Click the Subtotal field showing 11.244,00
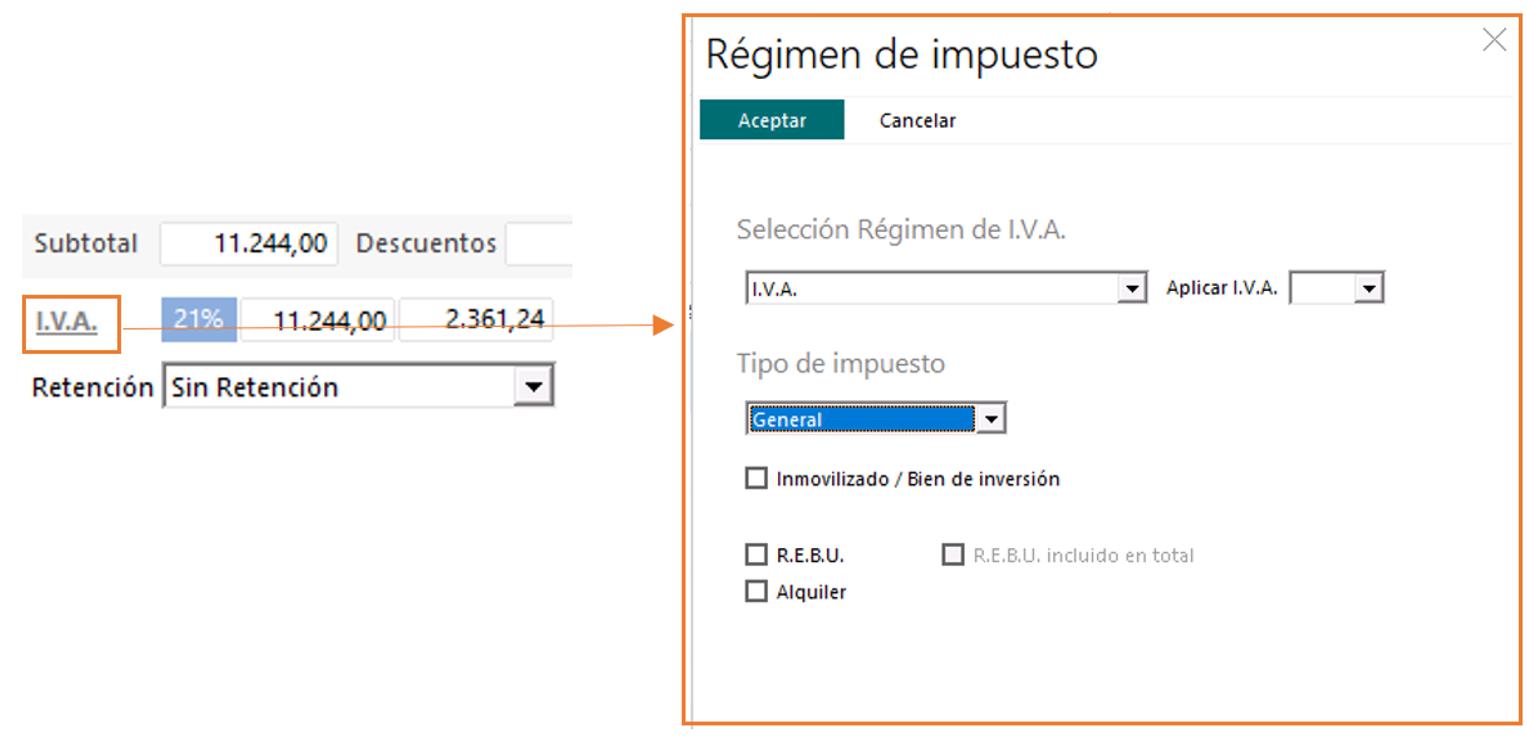 [x=249, y=244]
